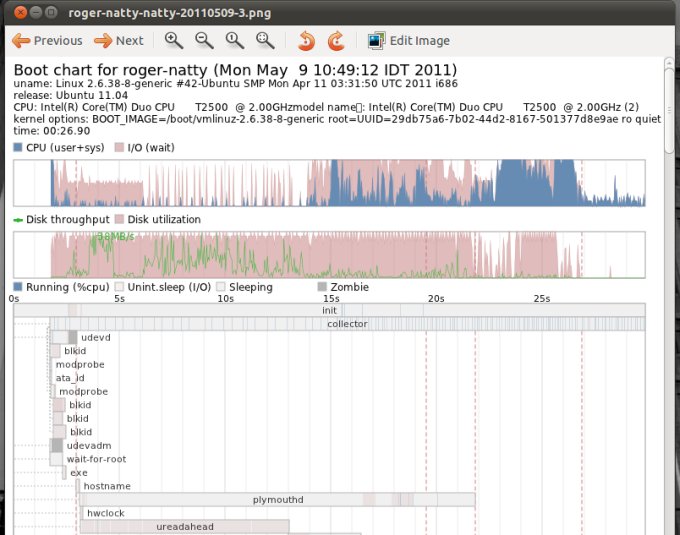Click the I/O (wait) legend swatch
This screenshot has height=535, width=680.
[x=119, y=147]
